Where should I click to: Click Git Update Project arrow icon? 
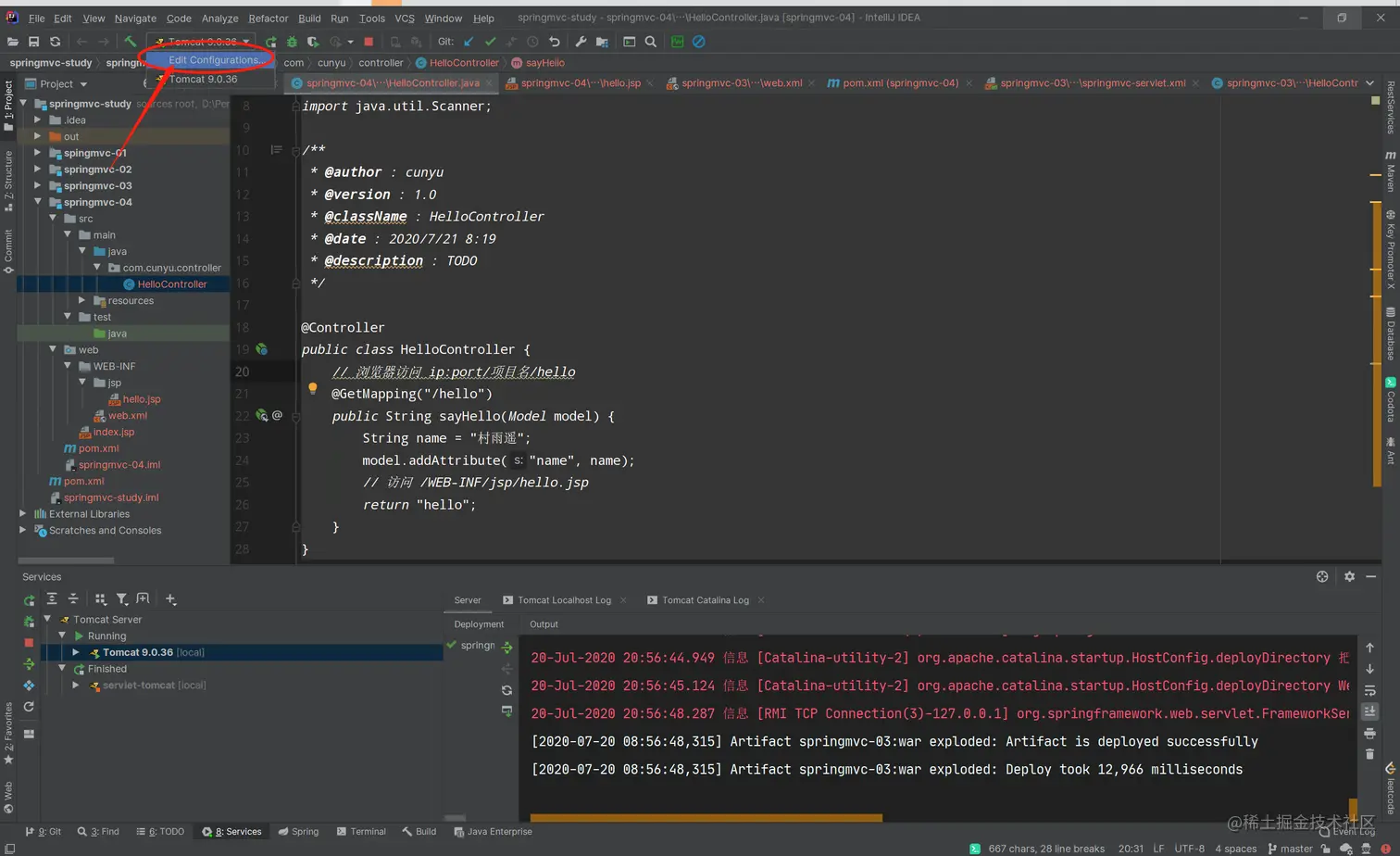pos(469,42)
